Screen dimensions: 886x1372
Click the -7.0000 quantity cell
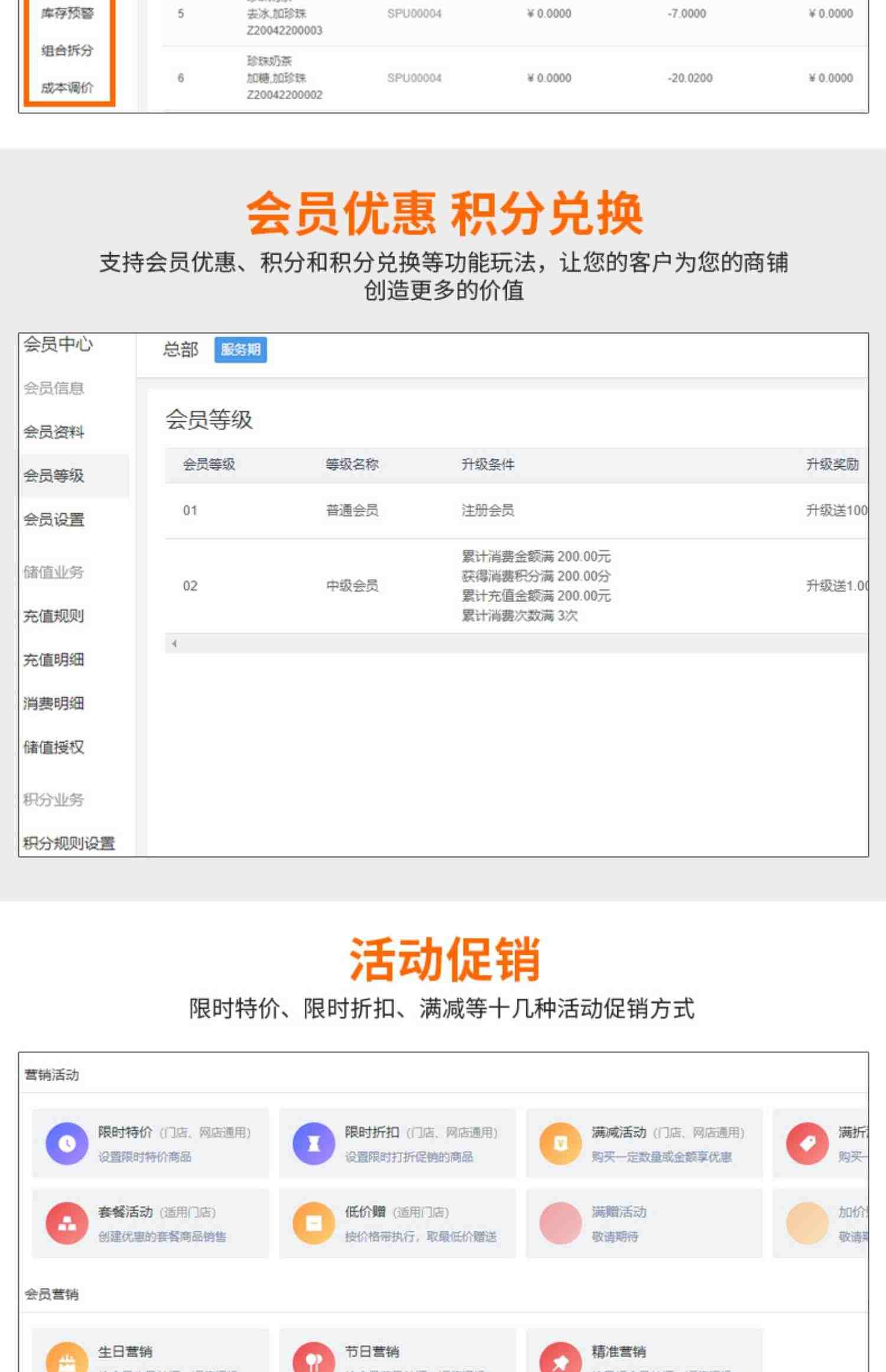pos(687,14)
